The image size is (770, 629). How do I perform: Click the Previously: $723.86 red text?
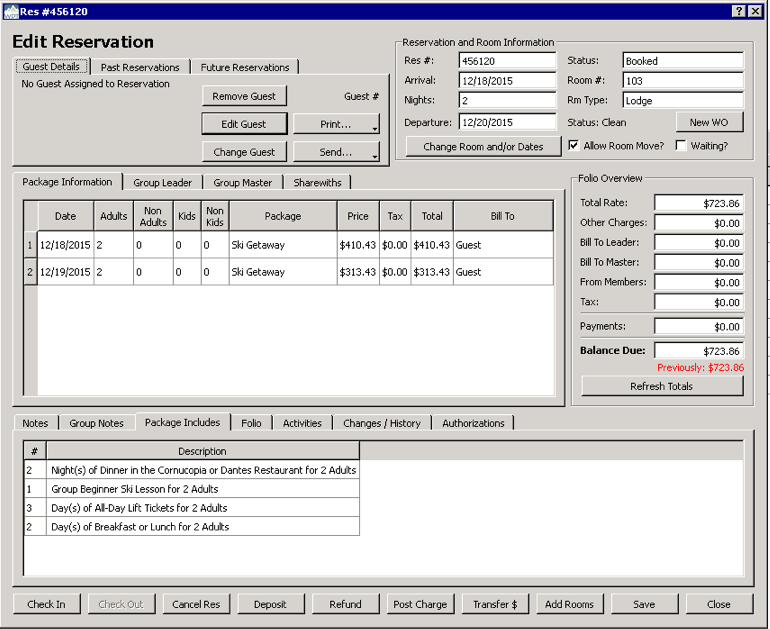click(x=700, y=367)
